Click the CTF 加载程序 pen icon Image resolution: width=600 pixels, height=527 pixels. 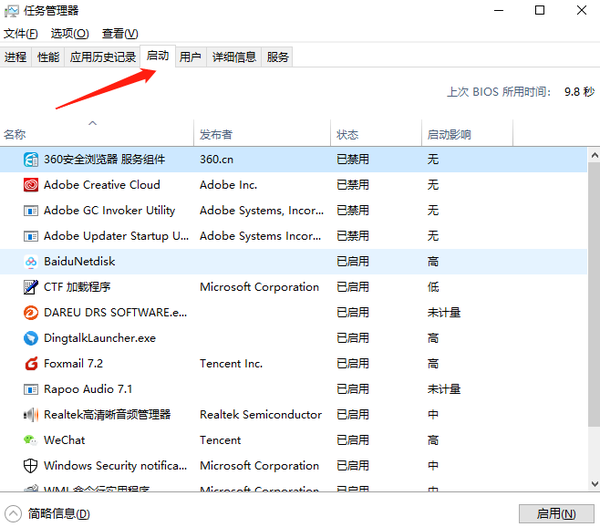31,287
